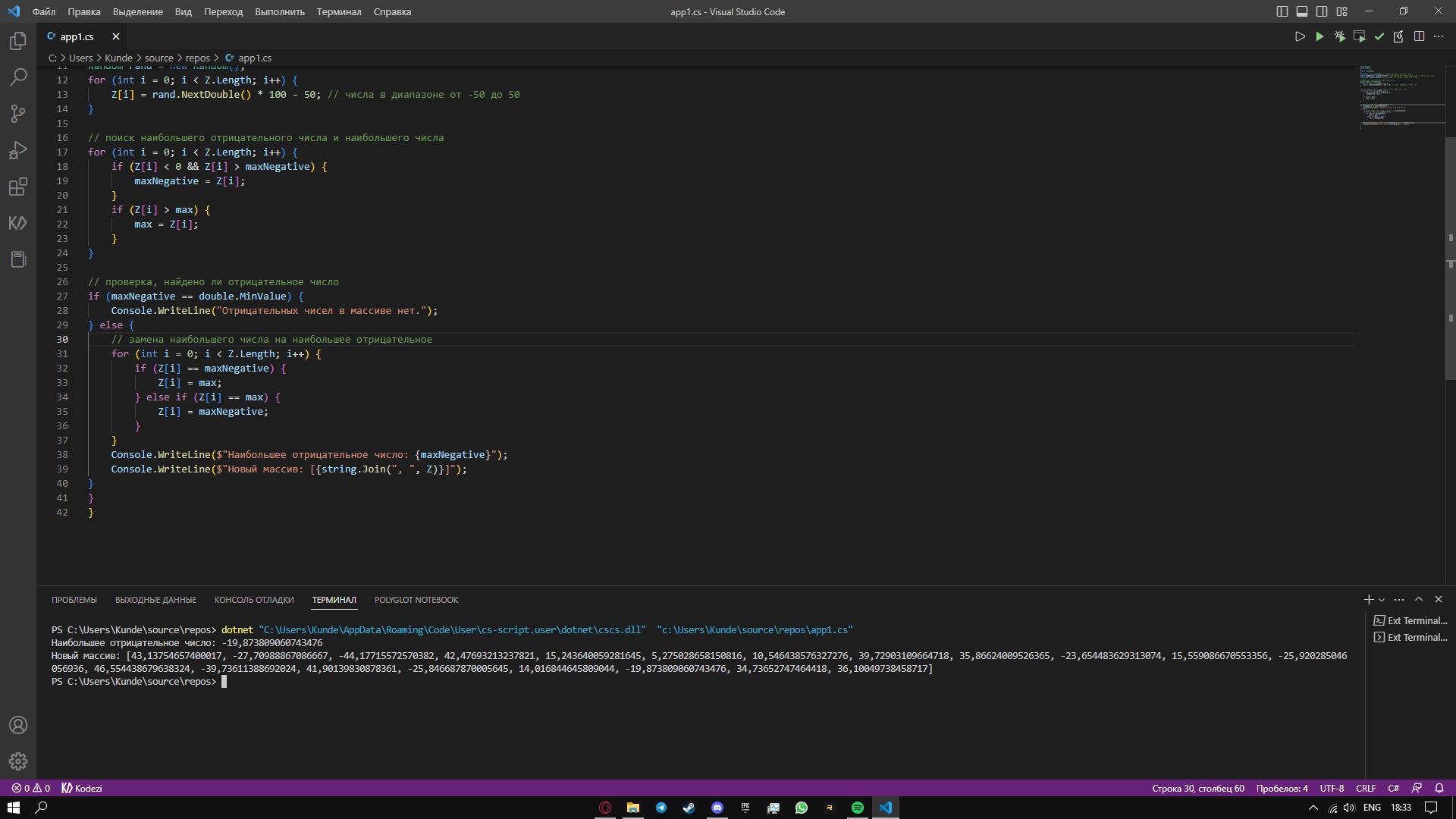The width and height of the screenshot is (1456, 819).
Task: Open the new terminal launch profile dropdown
Action: pos(1382,600)
